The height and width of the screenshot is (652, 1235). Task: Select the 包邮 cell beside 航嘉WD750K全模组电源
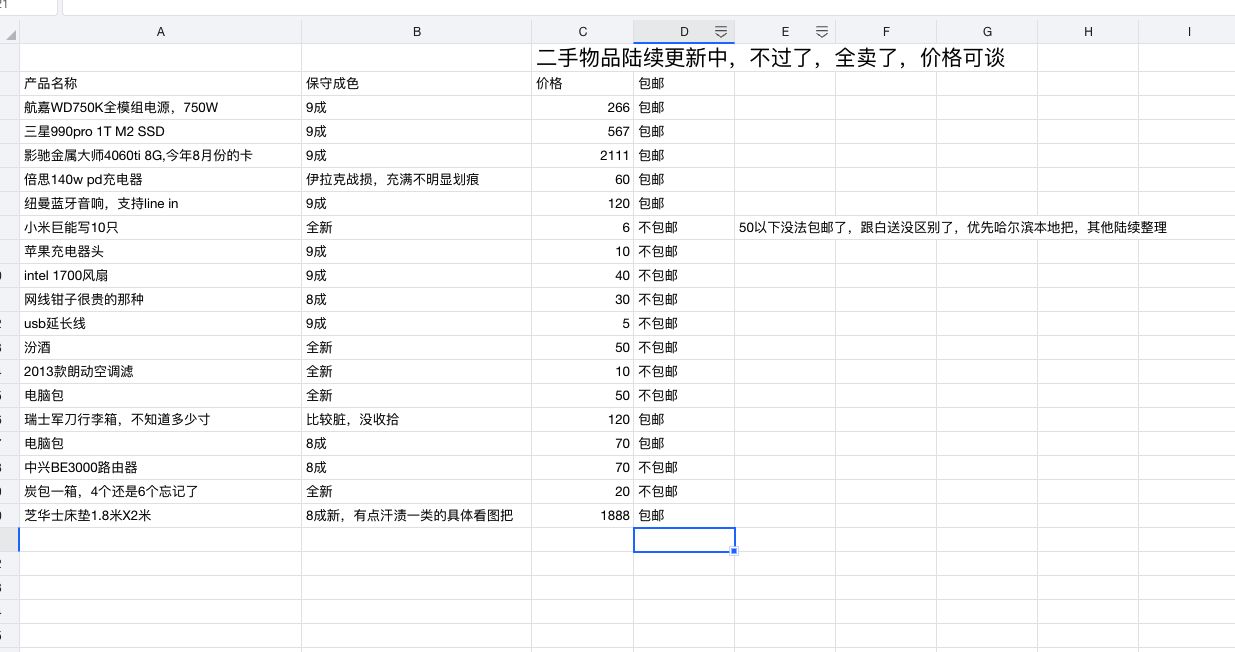tap(684, 107)
